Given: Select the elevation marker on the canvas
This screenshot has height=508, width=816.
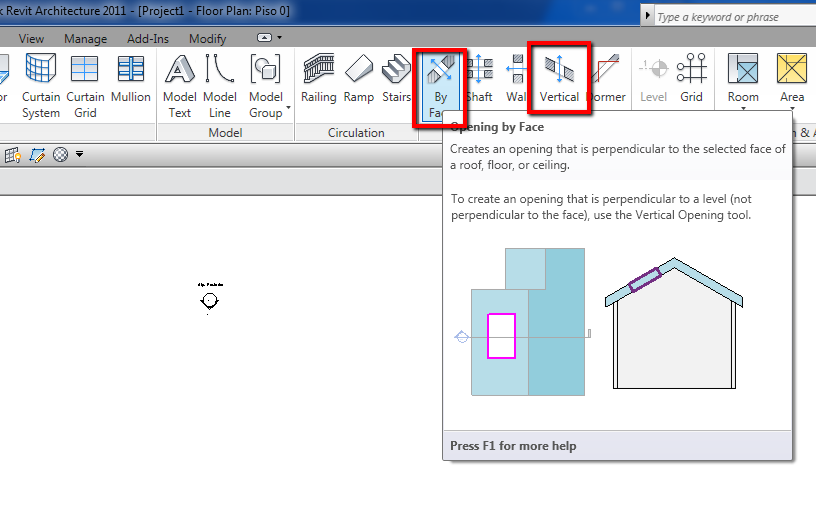Looking at the screenshot, I should coord(210,300).
